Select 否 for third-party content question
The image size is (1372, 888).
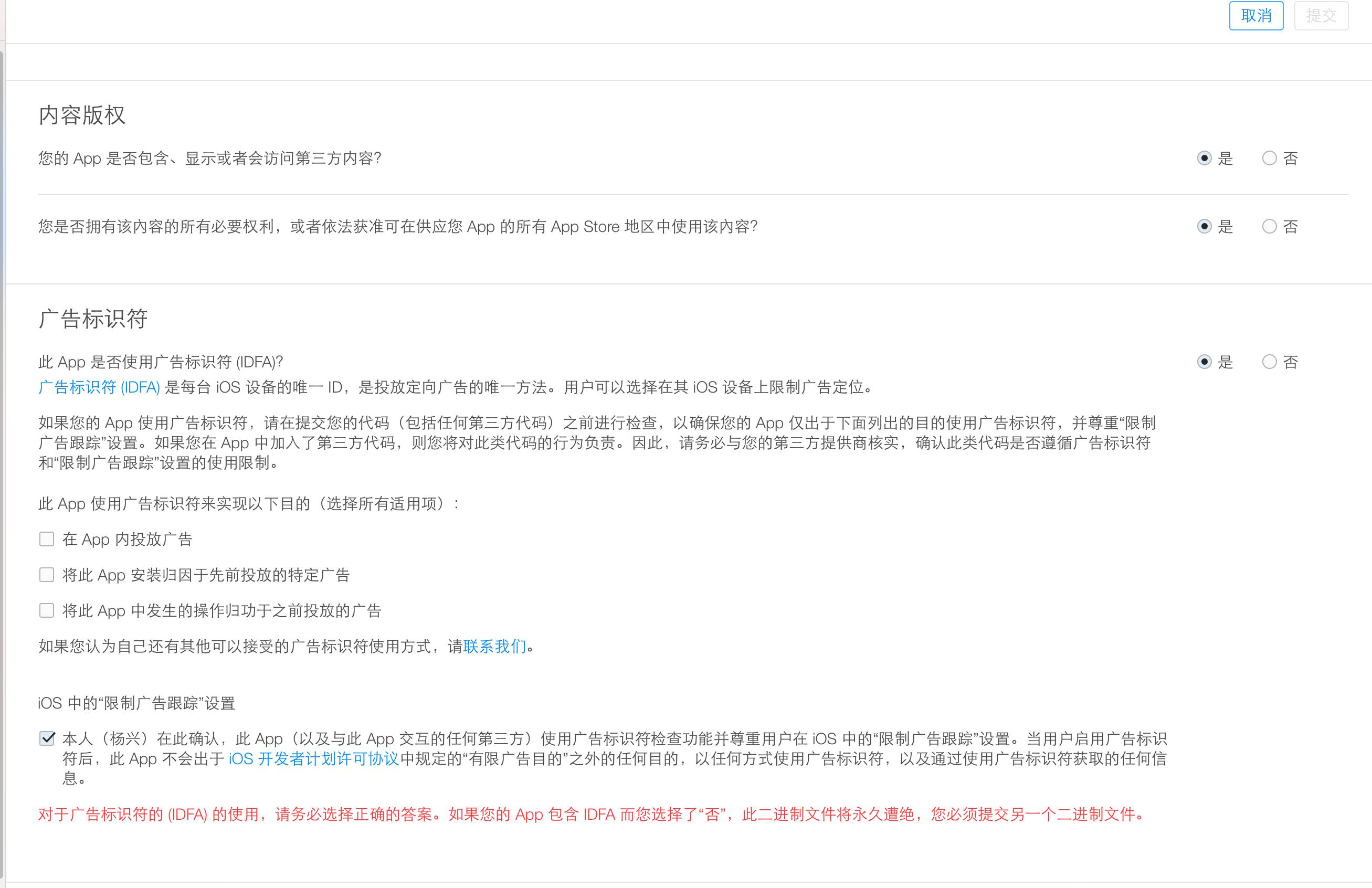pyautogui.click(x=1269, y=158)
